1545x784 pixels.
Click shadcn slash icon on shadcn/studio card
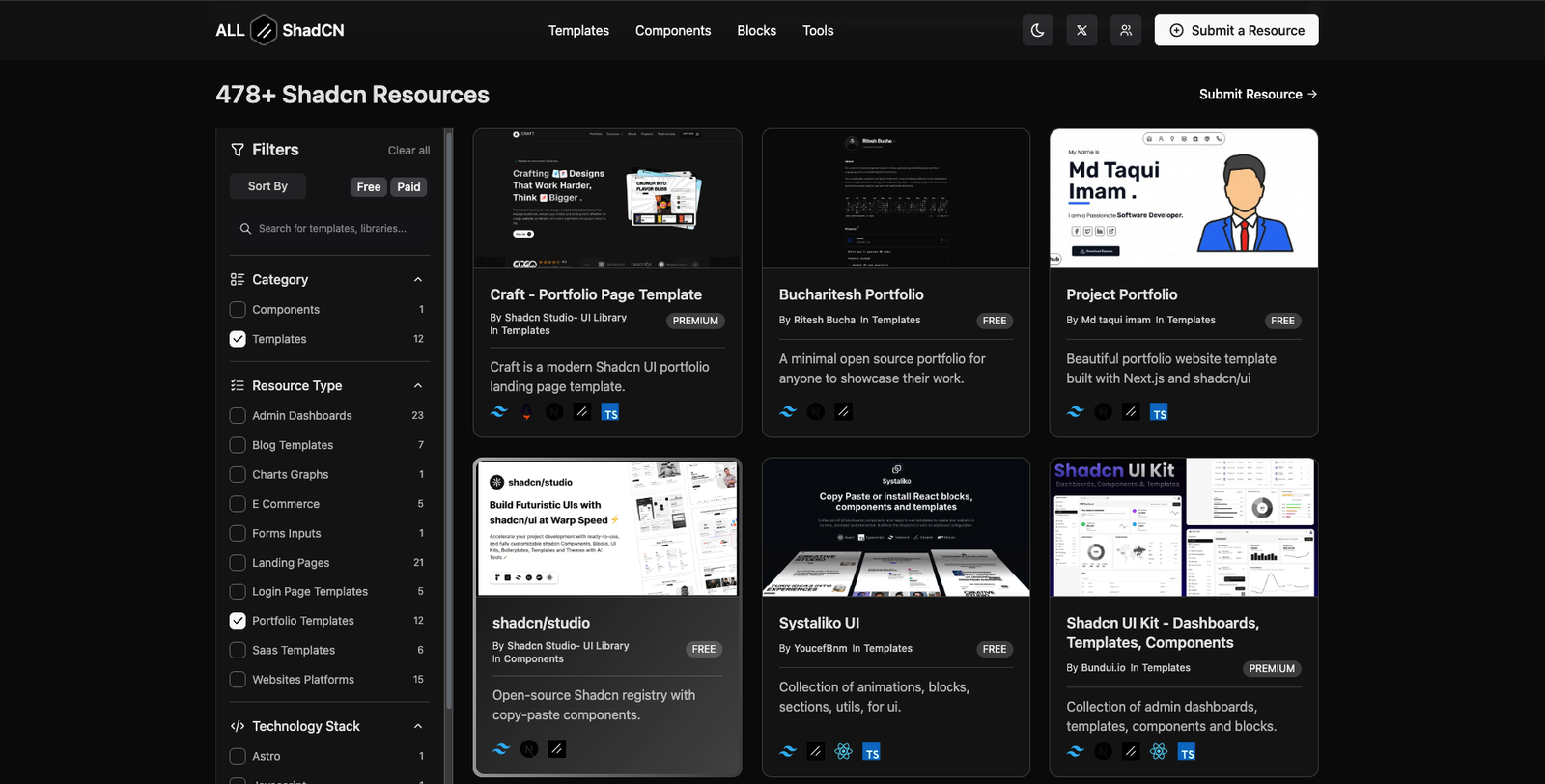556,748
